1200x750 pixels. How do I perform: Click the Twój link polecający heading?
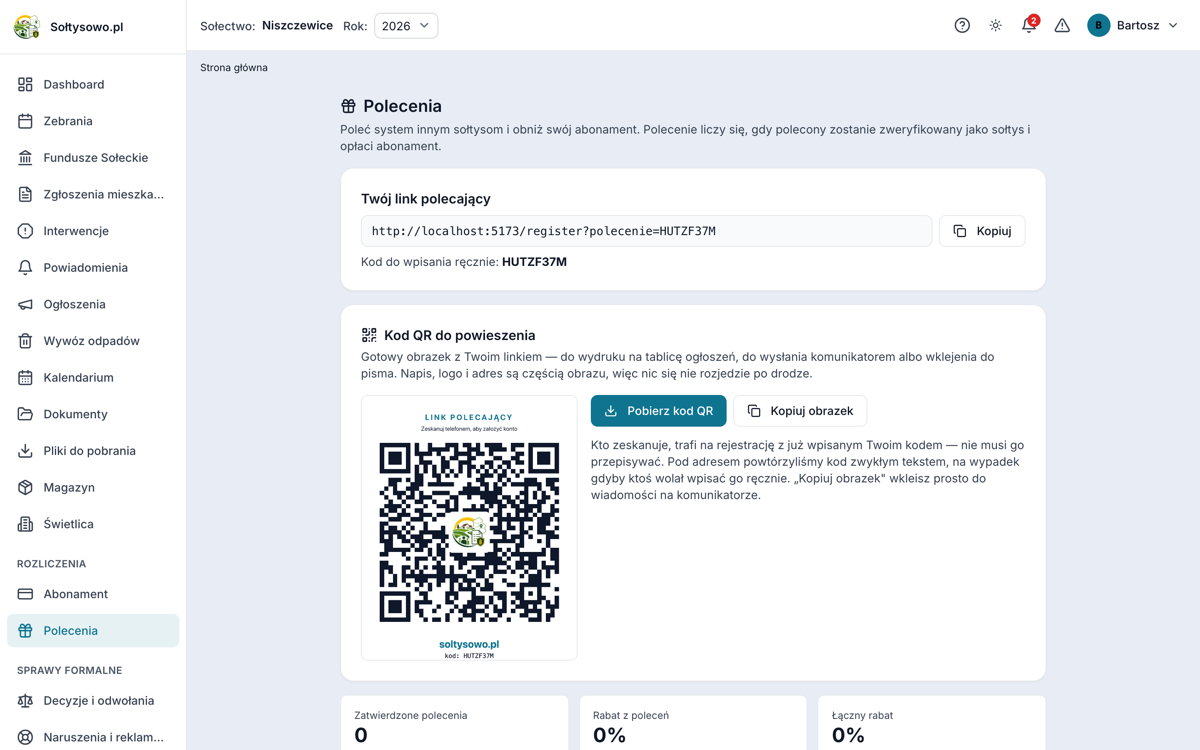pos(426,199)
